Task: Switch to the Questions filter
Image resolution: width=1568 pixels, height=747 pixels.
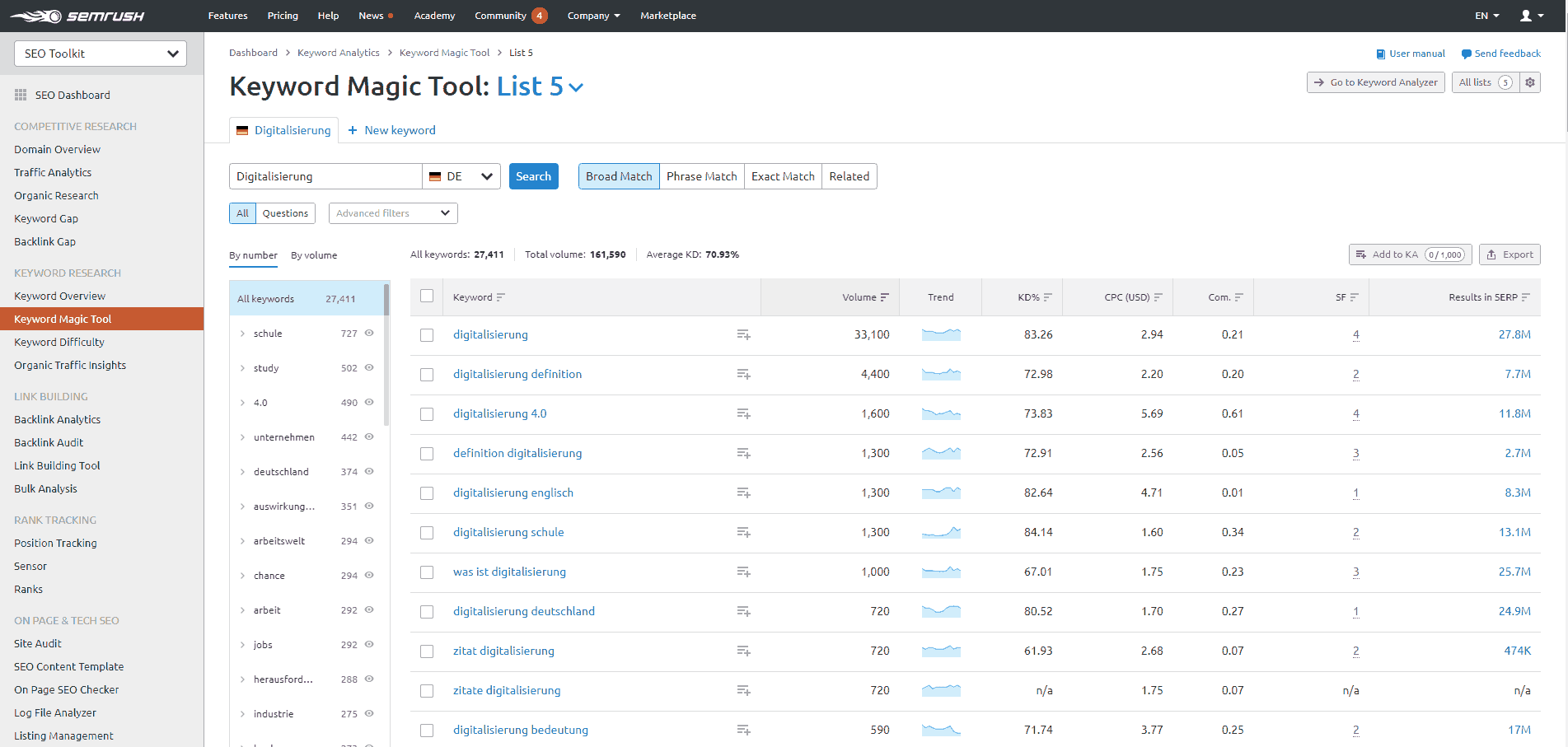Action: pyautogui.click(x=285, y=213)
